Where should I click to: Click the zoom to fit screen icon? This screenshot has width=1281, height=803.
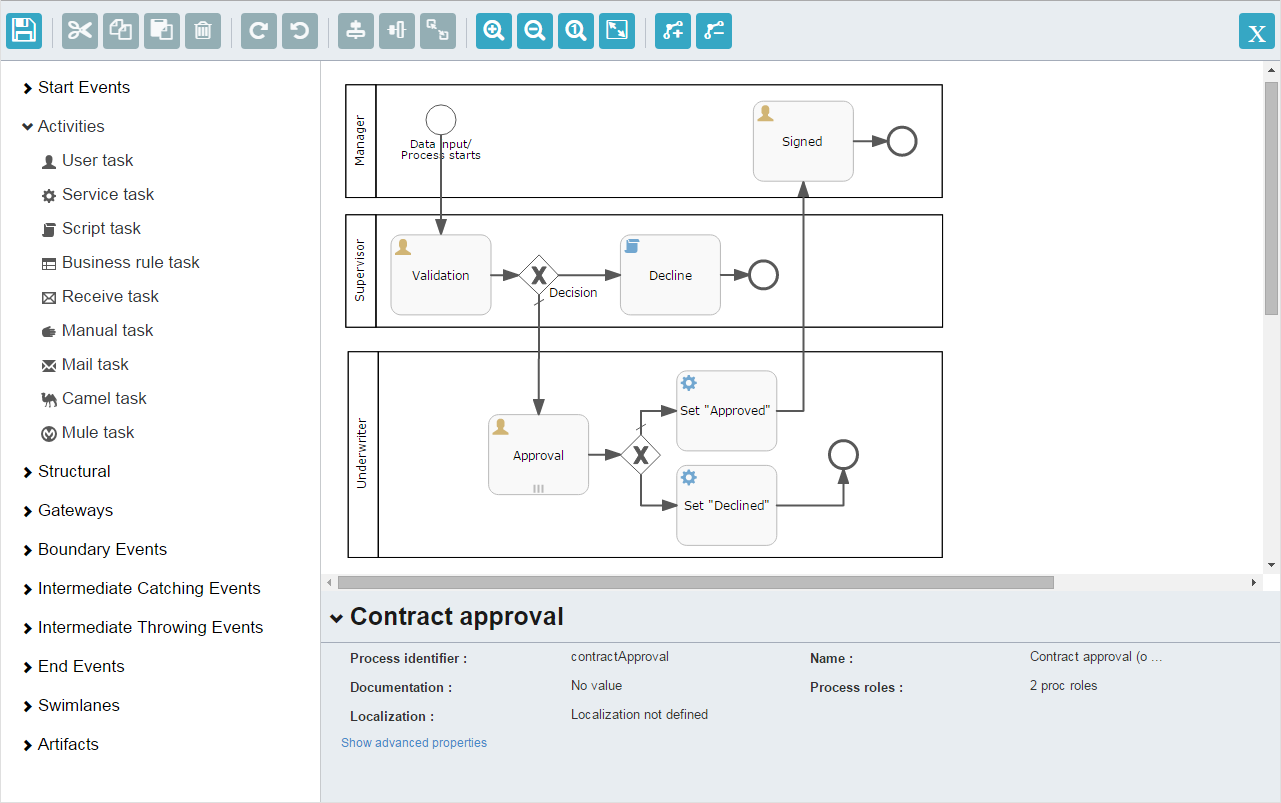coord(617,31)
